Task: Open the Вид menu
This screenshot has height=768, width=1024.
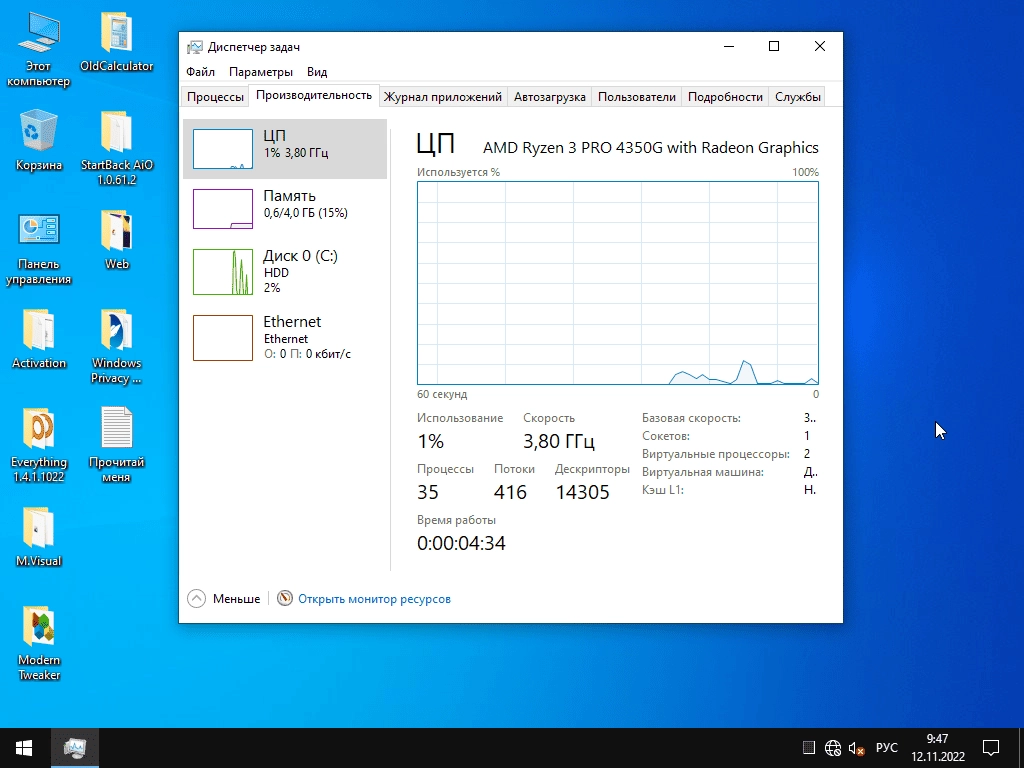Action: click(317, 72)
